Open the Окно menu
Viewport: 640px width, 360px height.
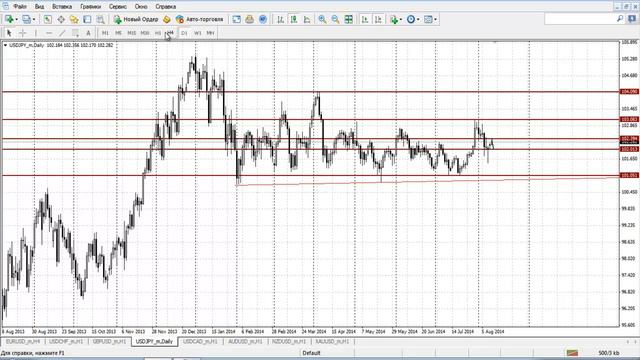click(141, 7)
